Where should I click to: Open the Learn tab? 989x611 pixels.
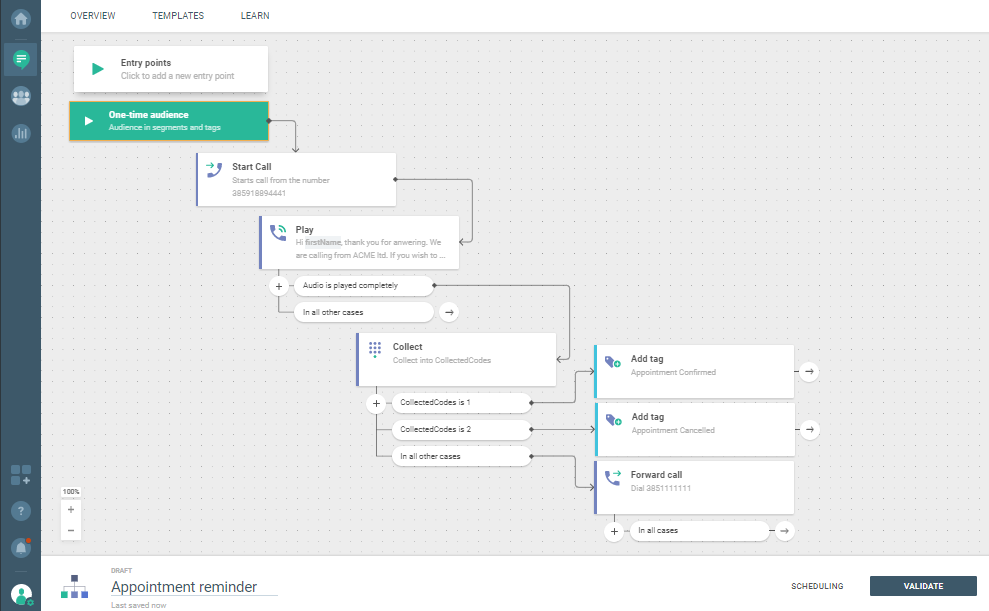255,16
